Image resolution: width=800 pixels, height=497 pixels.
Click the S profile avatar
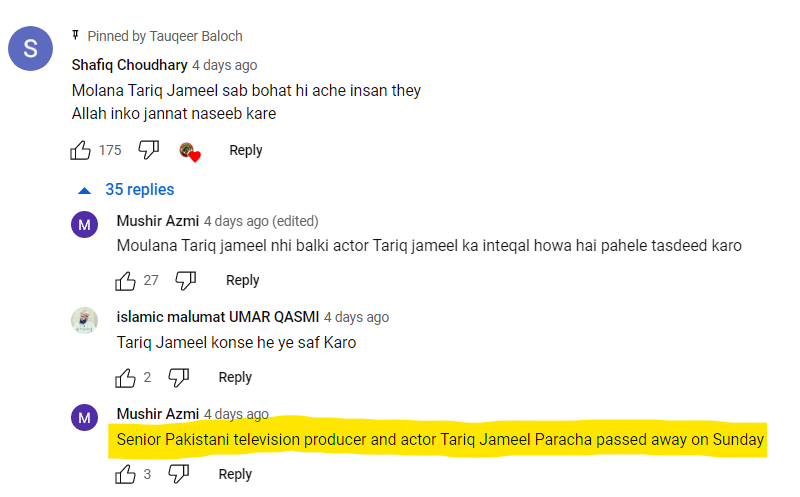30,48
